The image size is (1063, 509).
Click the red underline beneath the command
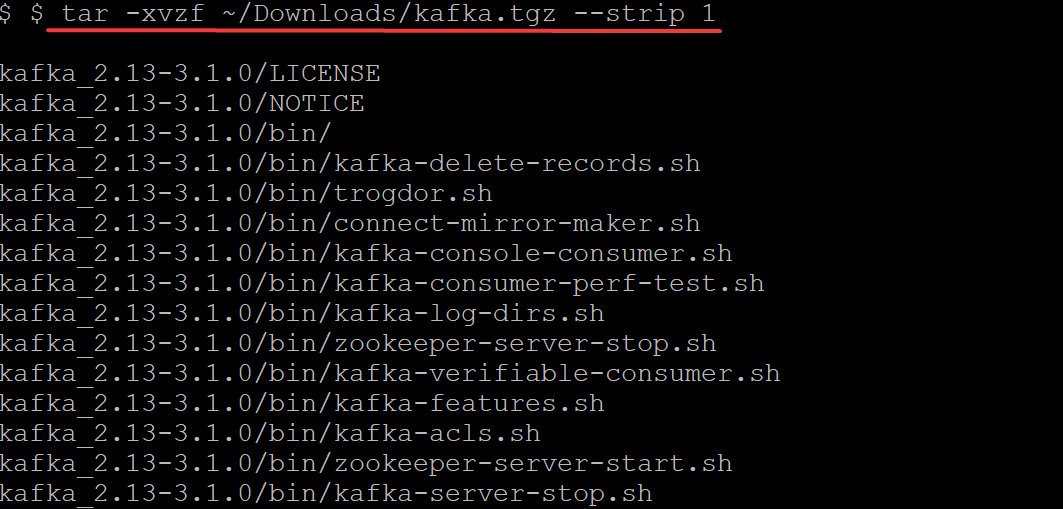pyautogui.click(x=384, y=30)
